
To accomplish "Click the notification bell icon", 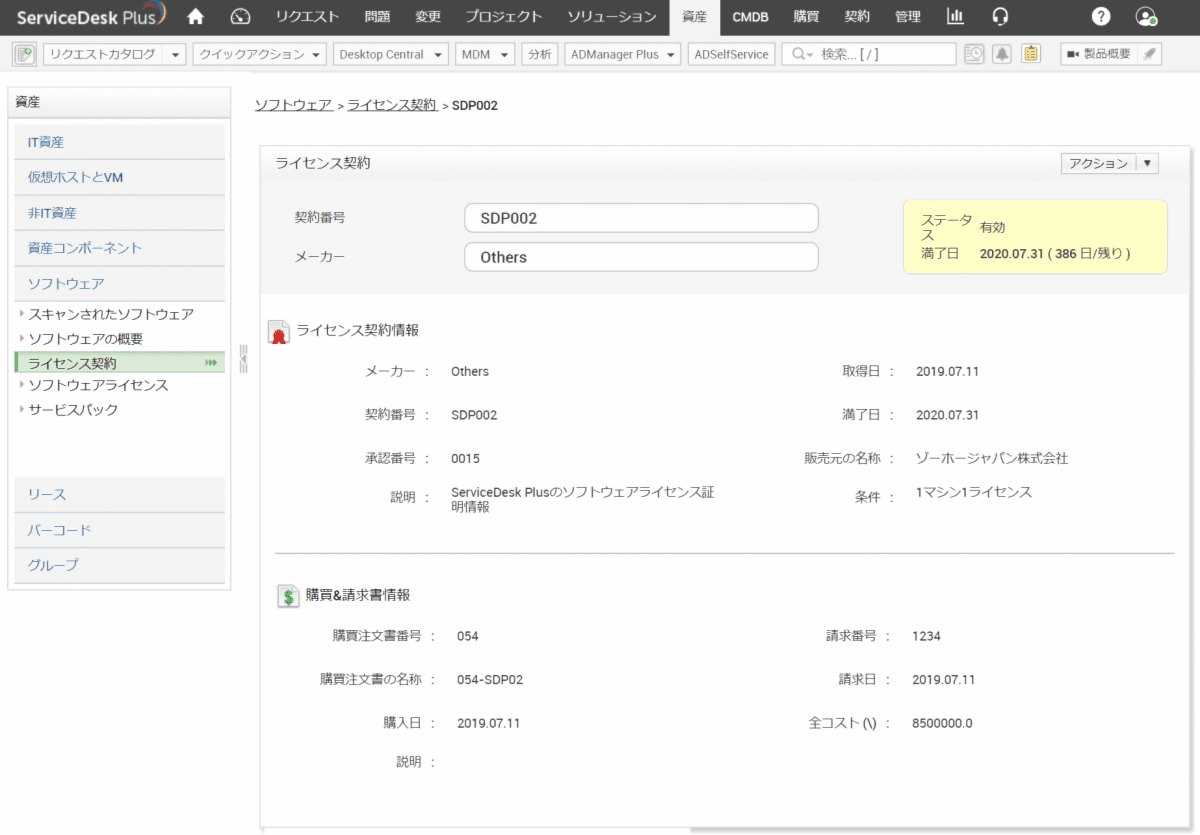I will pyautogui.click(x=1002, y=54).
